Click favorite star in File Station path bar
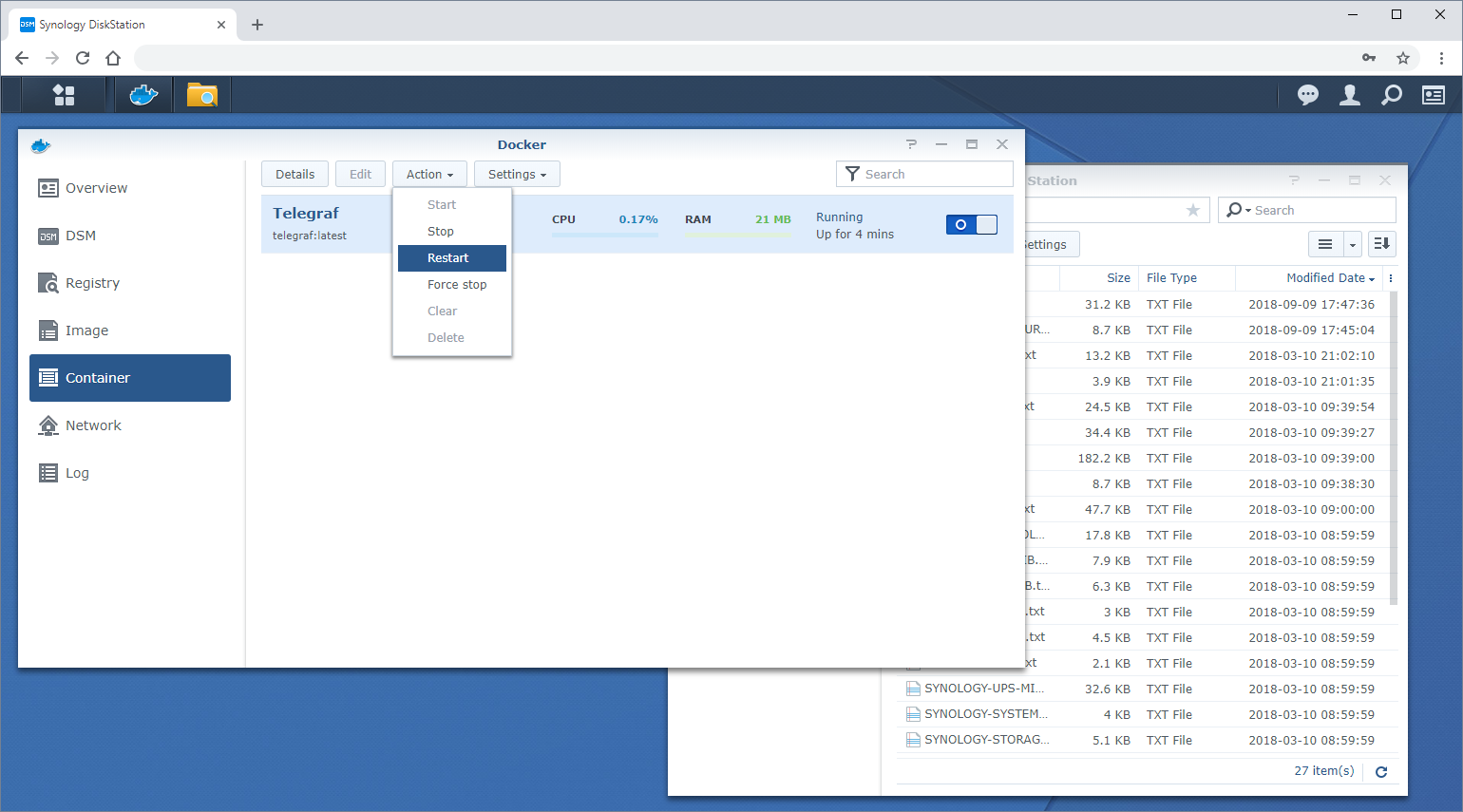The height and width of the screenshot is (812, 1463). click(1193, 210)
